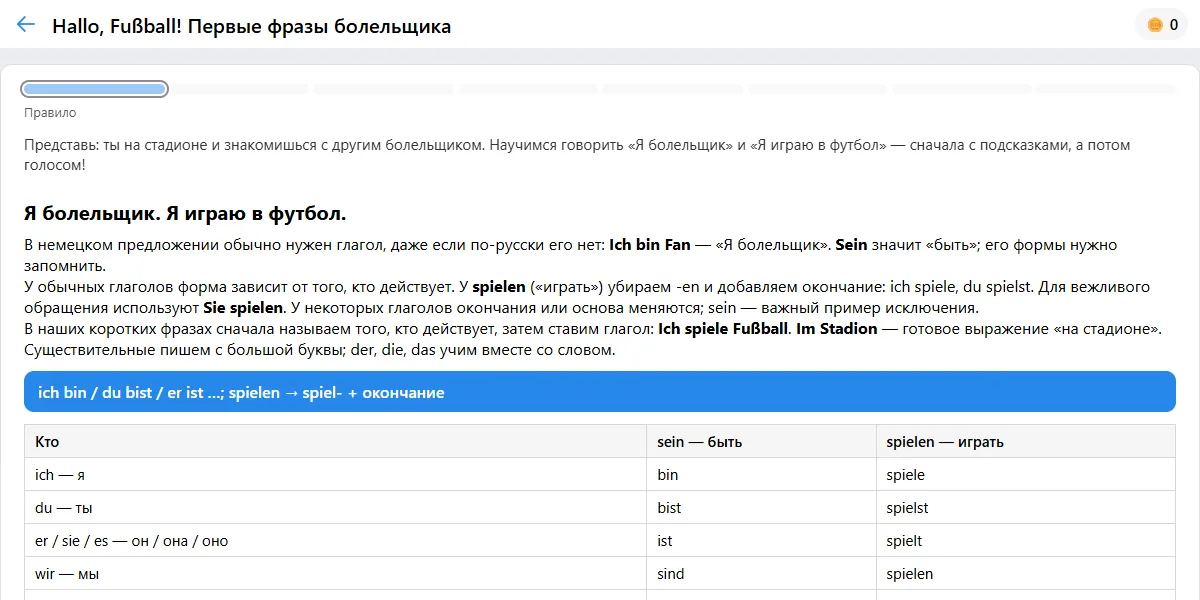Click the 'bin' table cell
This screenshot has width=1200, height=600.
pos(761,475)
